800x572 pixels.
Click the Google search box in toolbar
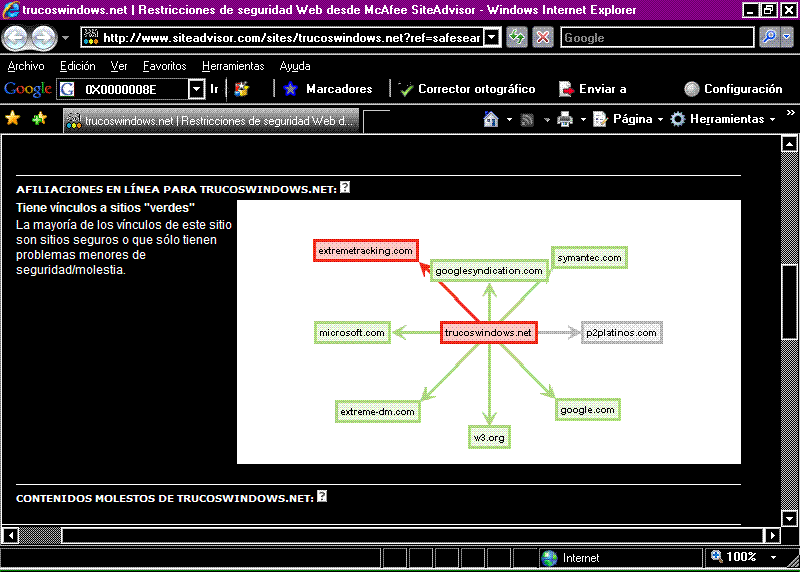657,38
